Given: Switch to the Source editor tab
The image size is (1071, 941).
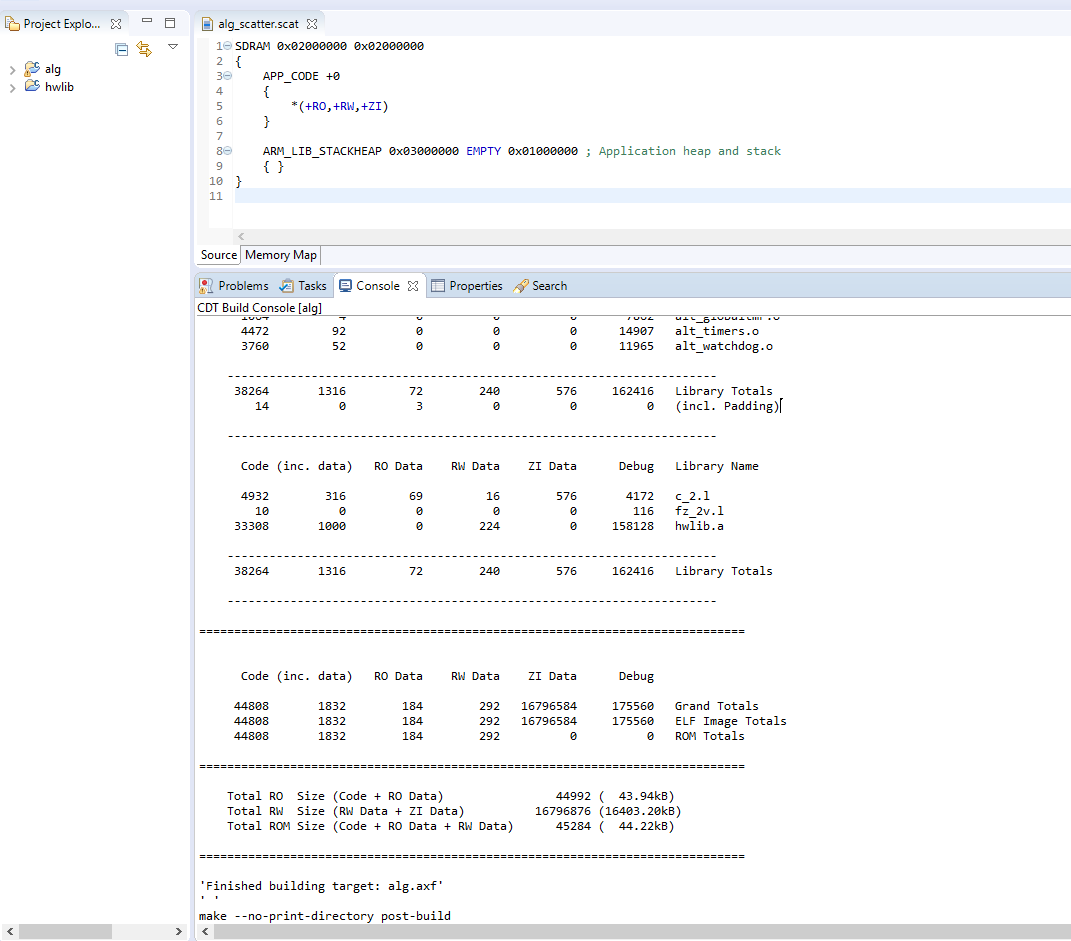Looking at the screenshot, I should pyautogui.click(x=218, y=255).
